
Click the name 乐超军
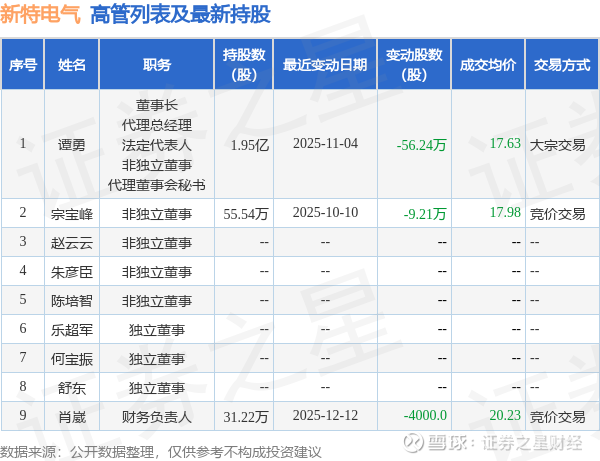click(72, 330)
